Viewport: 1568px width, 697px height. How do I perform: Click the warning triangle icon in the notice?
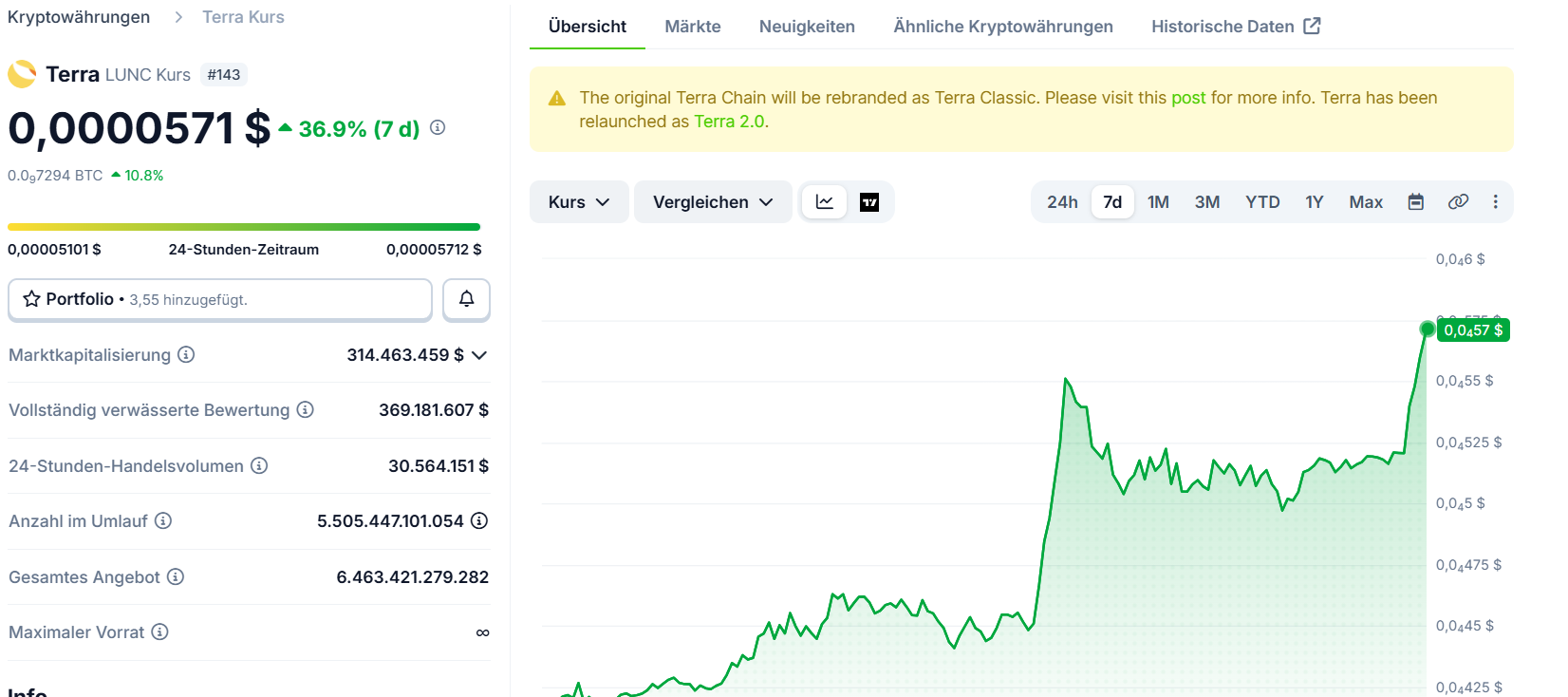[557, 99]
